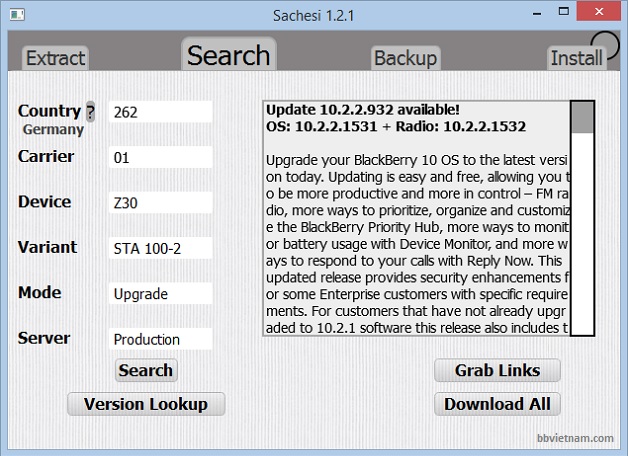Click the 'OS: 10.2.2.1531 + Radio' line
Viewport: 628px width, 456px height.
[x=396, y=127]
